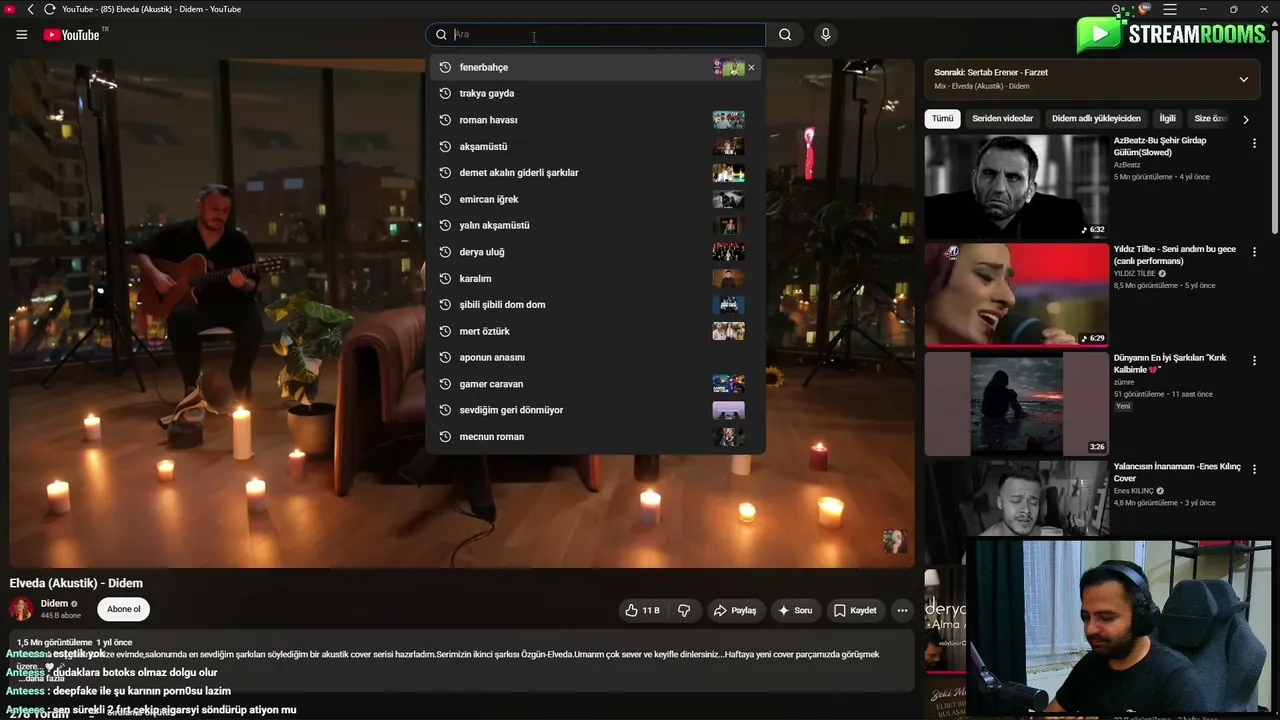
Task: Click the 'Sonraki: Sertab Erener - Farzet' text
Action: (991, 72)
